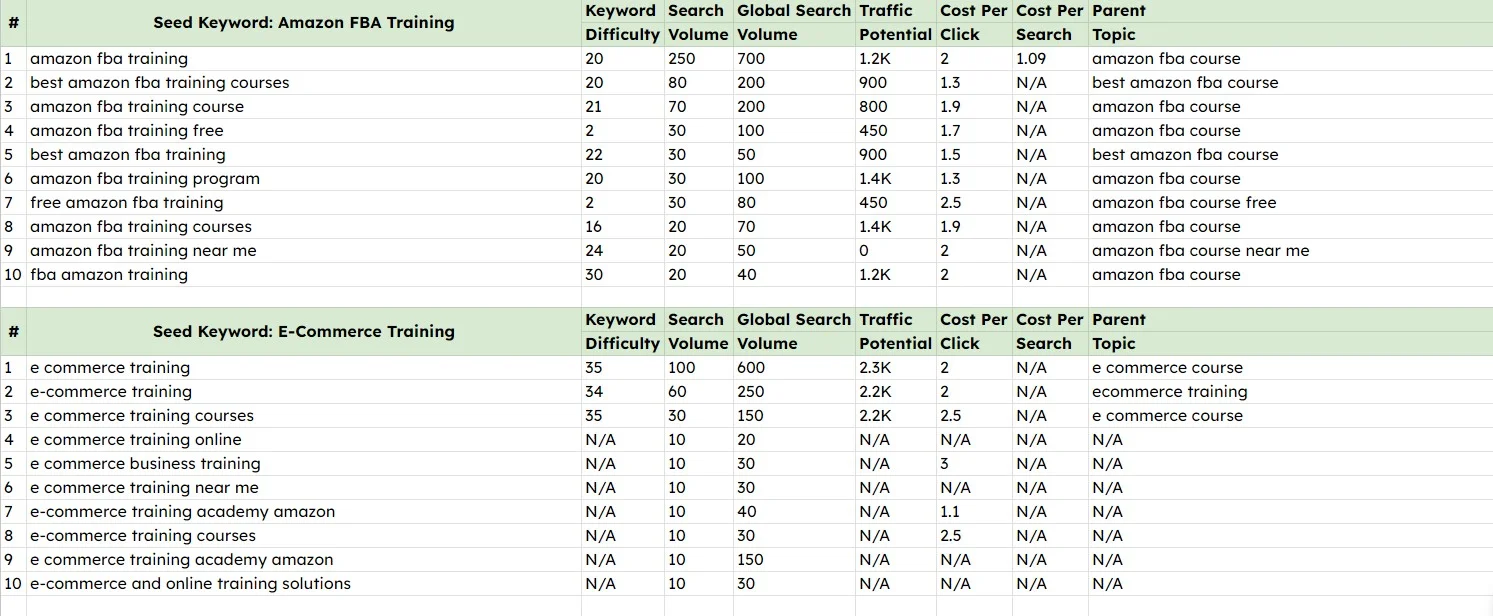
Task: Click the 'fba amazon training' keyword cell
Action: click(x=304, y=275)
